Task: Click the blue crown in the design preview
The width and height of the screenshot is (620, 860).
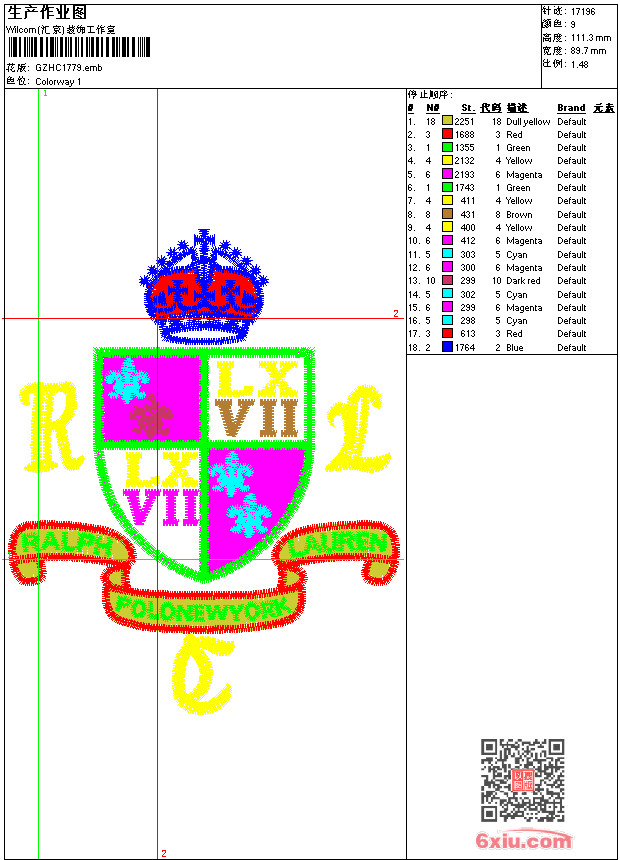Action: [x=204, y=287]
